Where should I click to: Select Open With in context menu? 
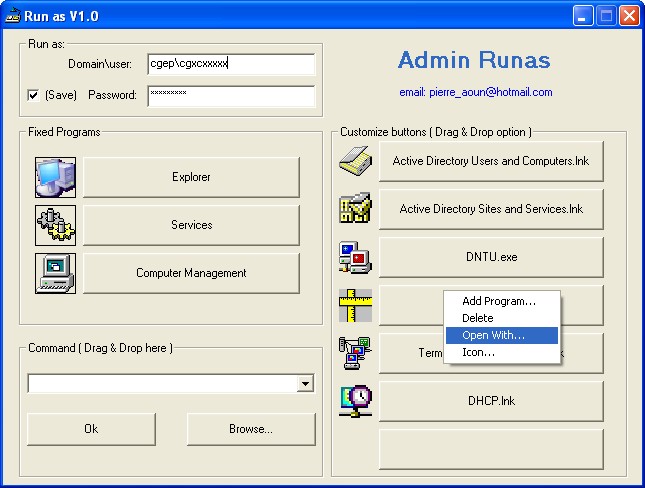[x=493, y=335]
